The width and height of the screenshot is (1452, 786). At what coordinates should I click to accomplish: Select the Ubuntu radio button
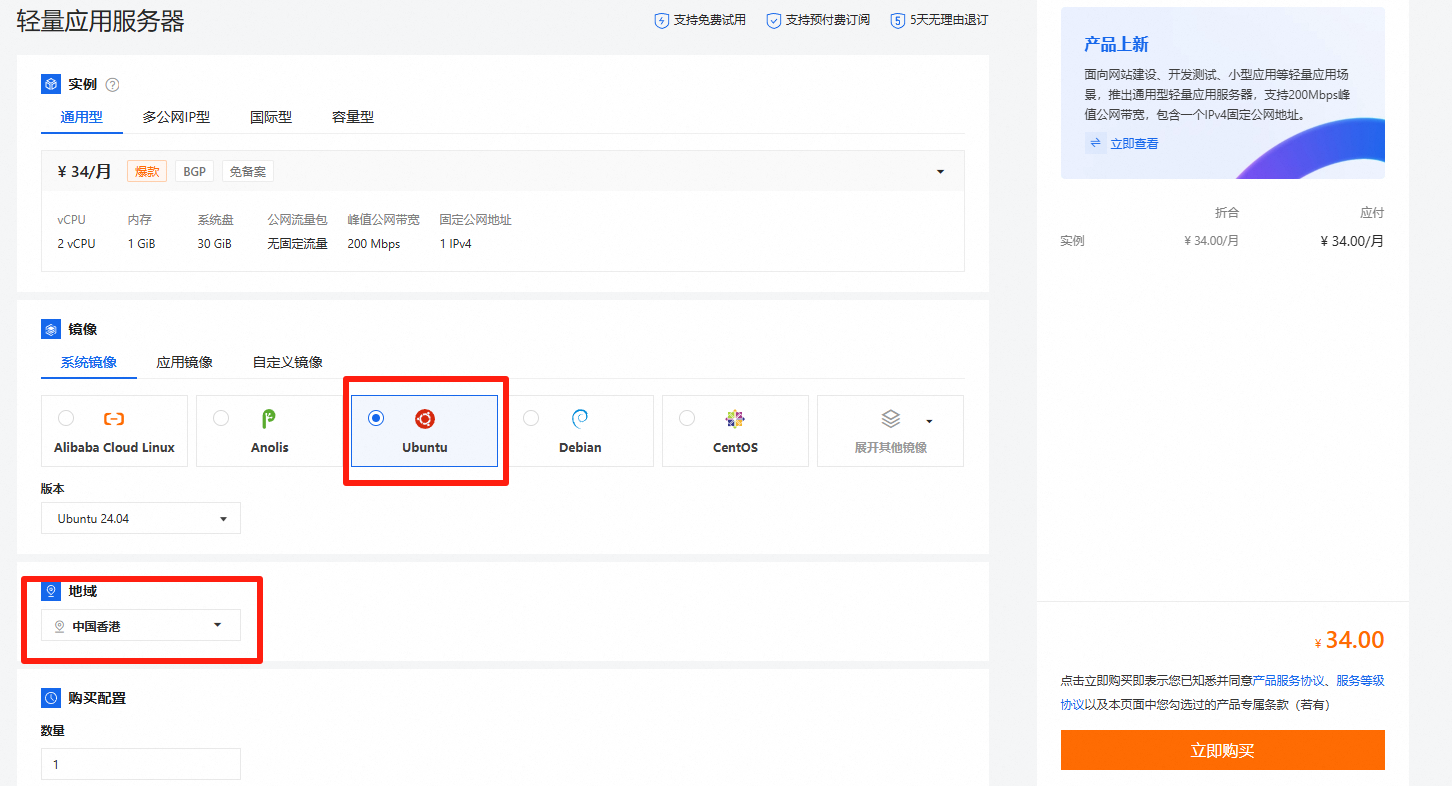(376, 418)
